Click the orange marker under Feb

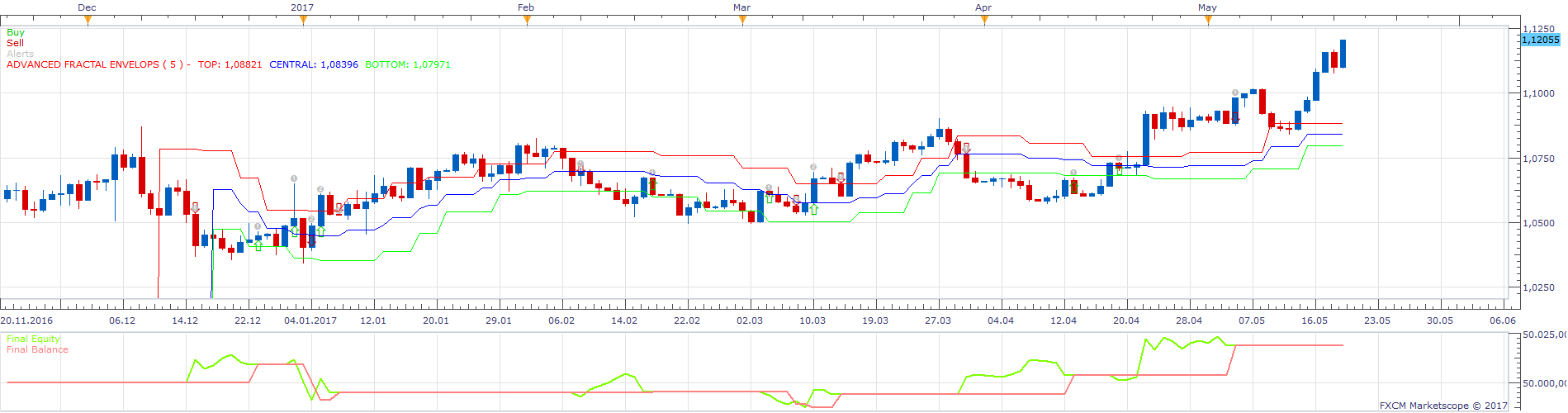click(x=527, y=21)
